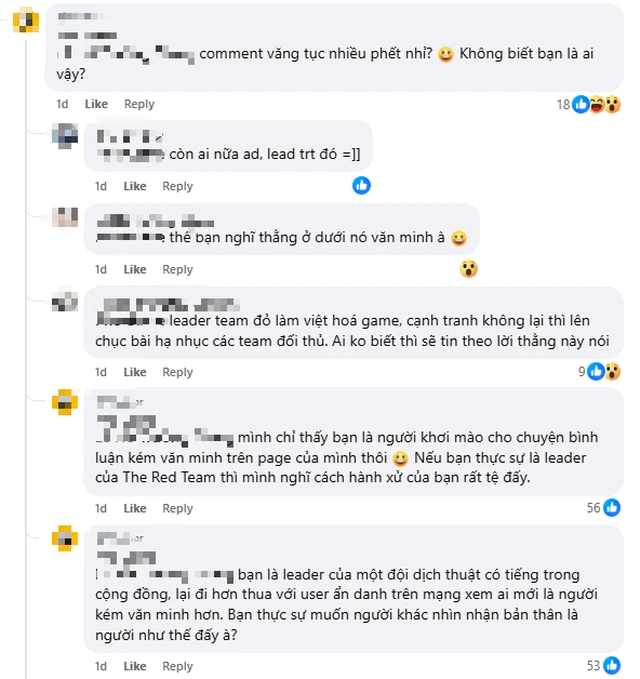Open like reaction beside count 9
The height and width of the screenshot is (679, 640).
coord(596,372)
